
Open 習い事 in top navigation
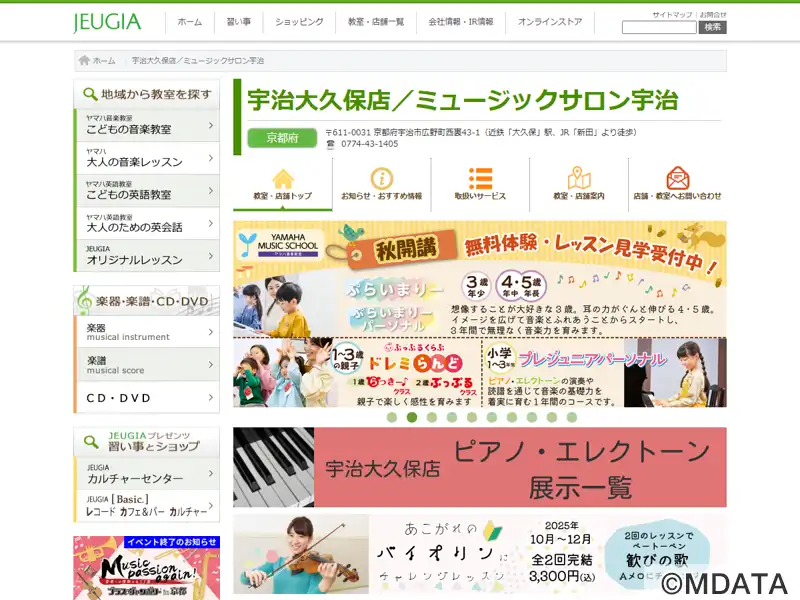pos(239,22)
